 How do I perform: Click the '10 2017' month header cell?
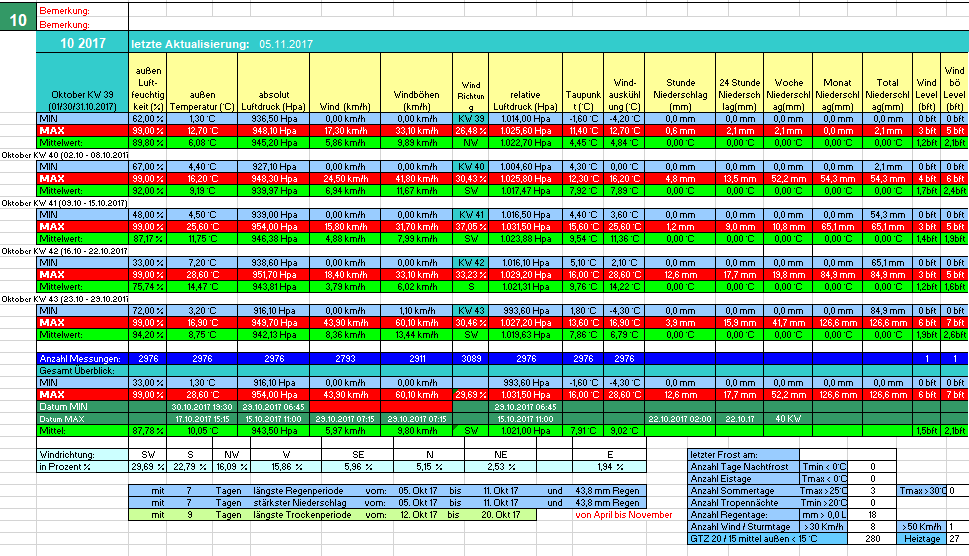click(82, 43)
